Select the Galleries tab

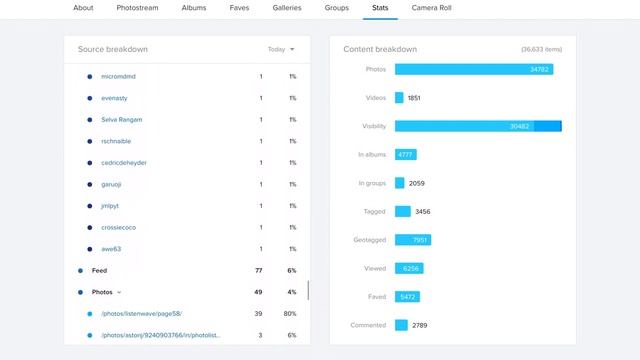(x=287, y=8)
